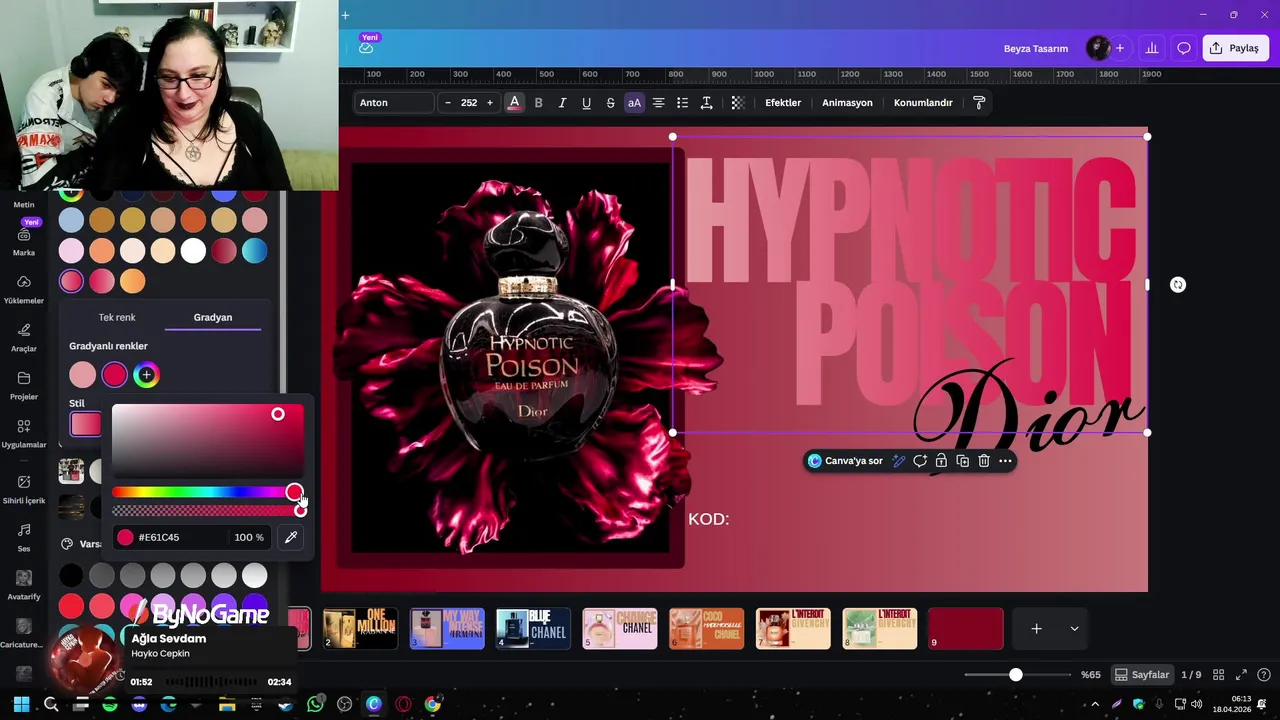Duplicate the selected element

pyautogui.click(x=962, y=461)
